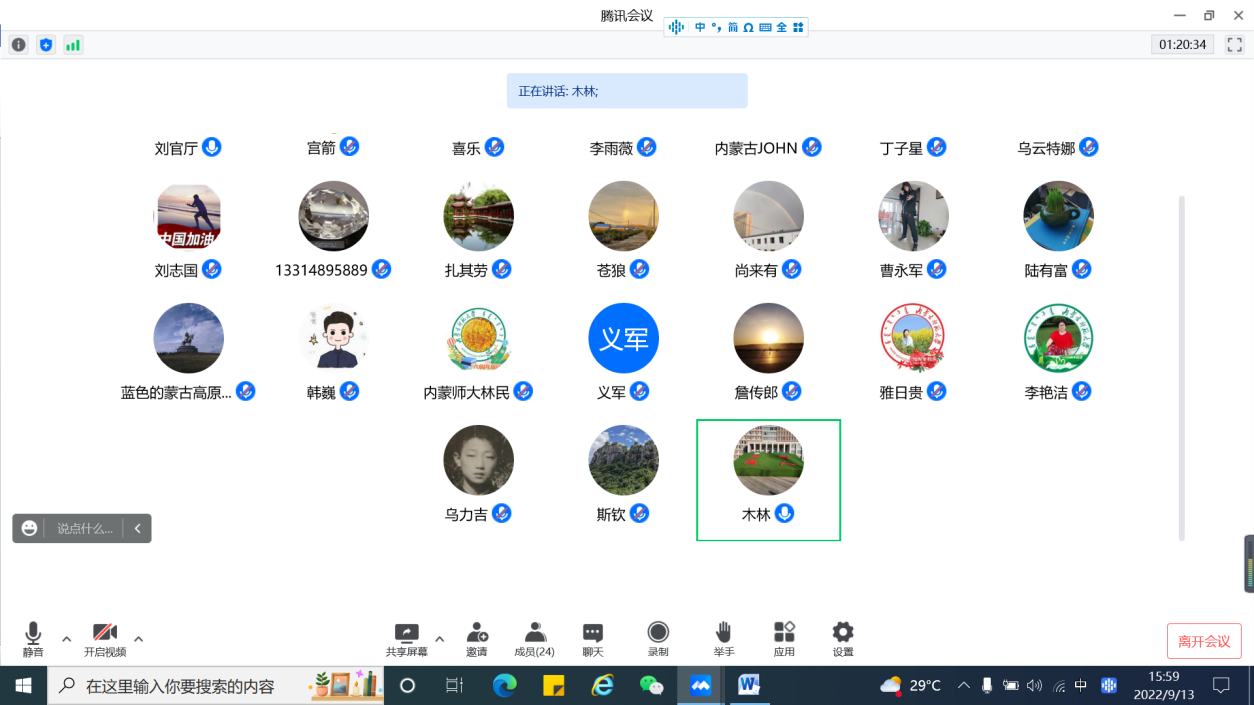Expand video options arrow beside 开启视频
This screenshot has height=705, width=1254.
pos(139,639)
